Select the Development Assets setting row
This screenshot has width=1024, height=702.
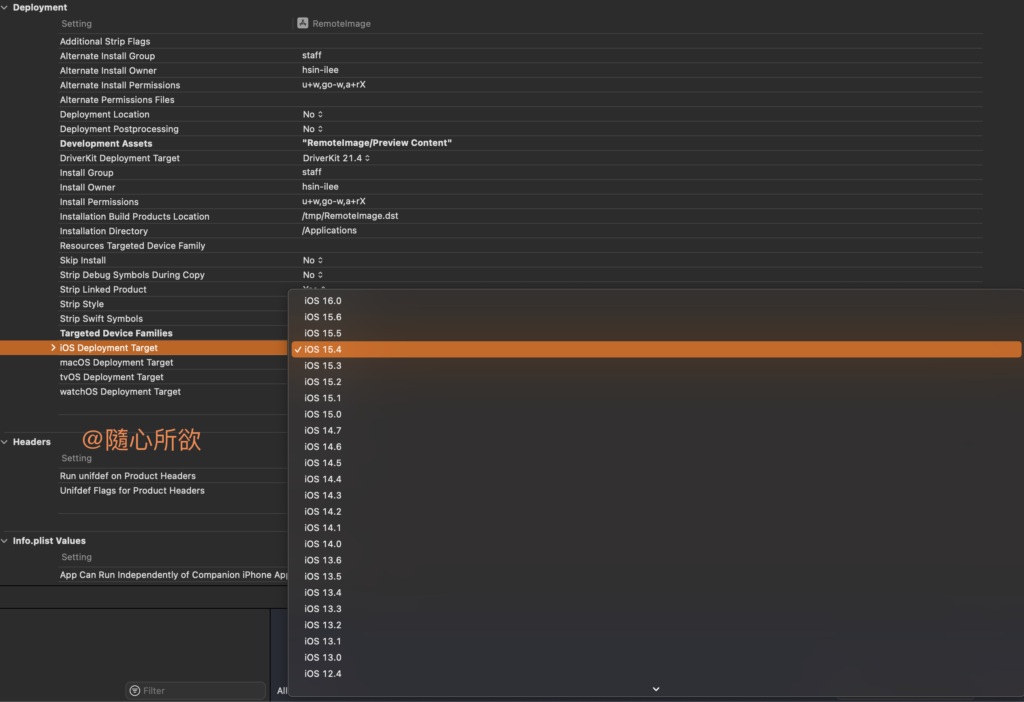tap(106, 144)
